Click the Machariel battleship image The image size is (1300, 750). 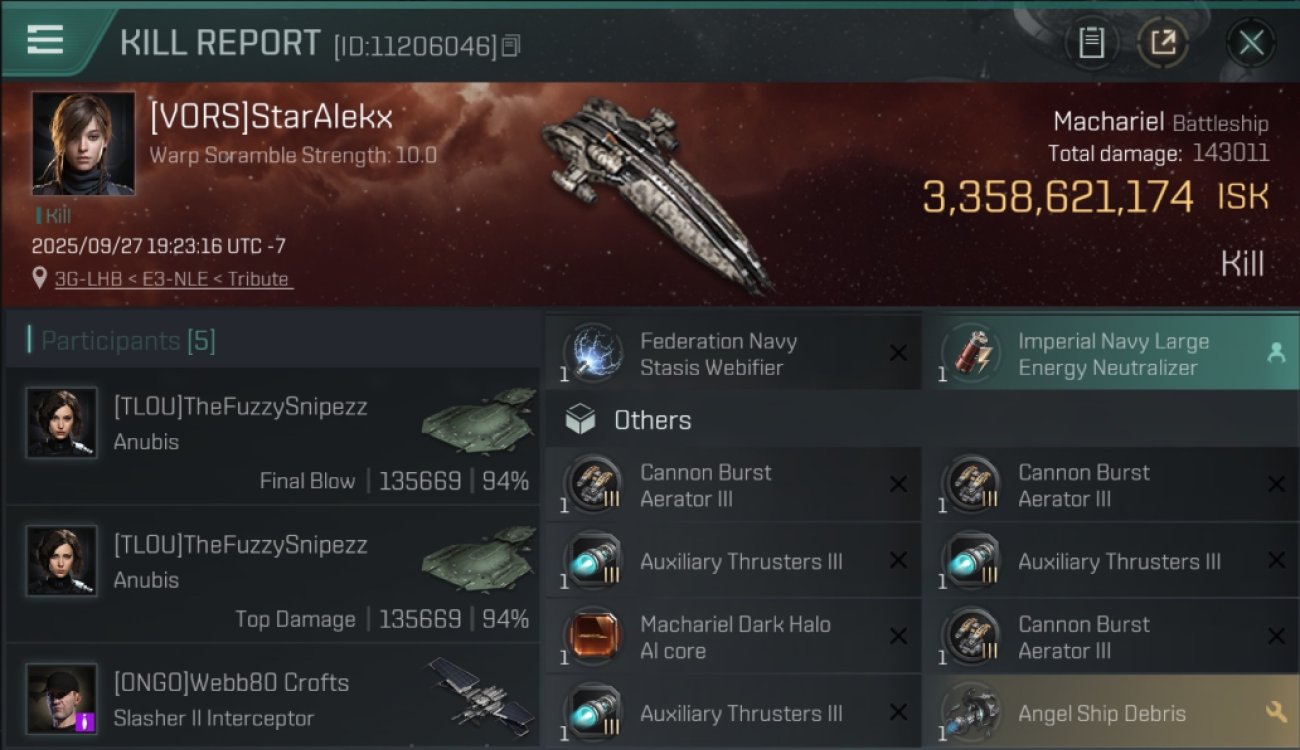point(657,192)
